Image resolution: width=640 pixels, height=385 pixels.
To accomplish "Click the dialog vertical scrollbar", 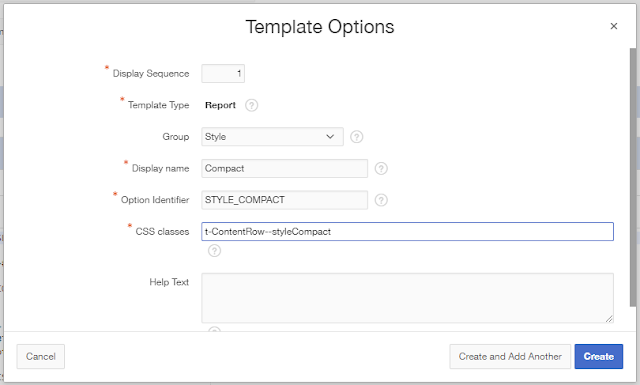I will 633,177.
